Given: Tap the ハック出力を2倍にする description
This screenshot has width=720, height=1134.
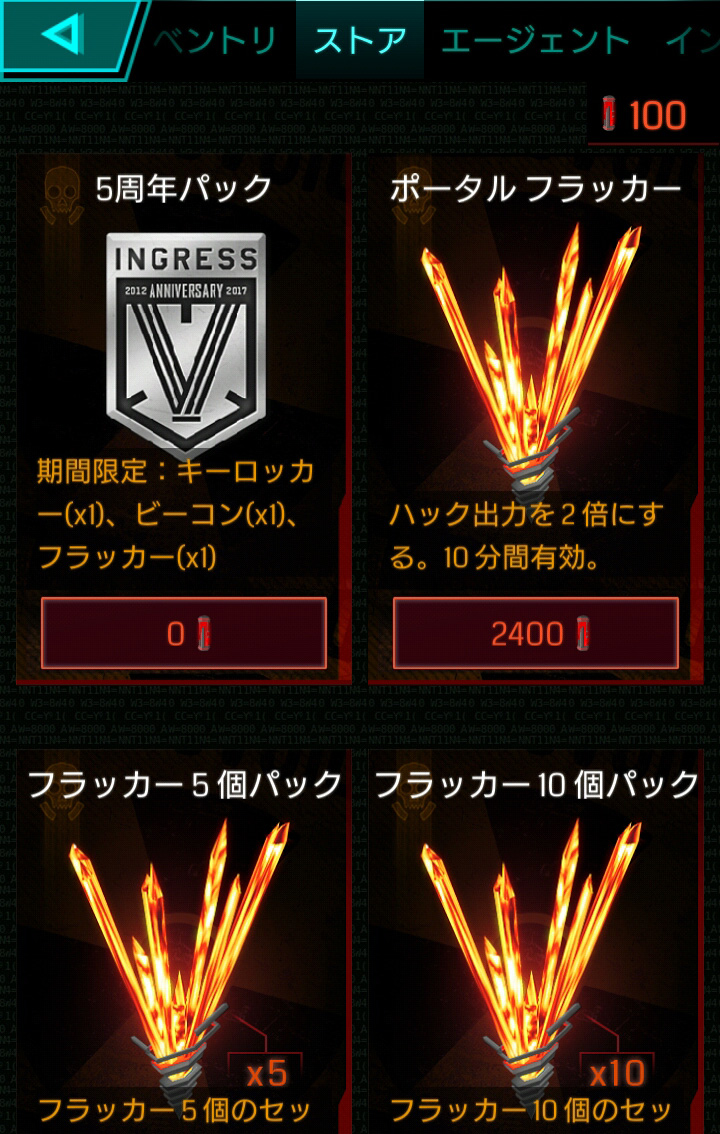Looking at the screenshot, I should pyautogui.click(x=527, y=537).
